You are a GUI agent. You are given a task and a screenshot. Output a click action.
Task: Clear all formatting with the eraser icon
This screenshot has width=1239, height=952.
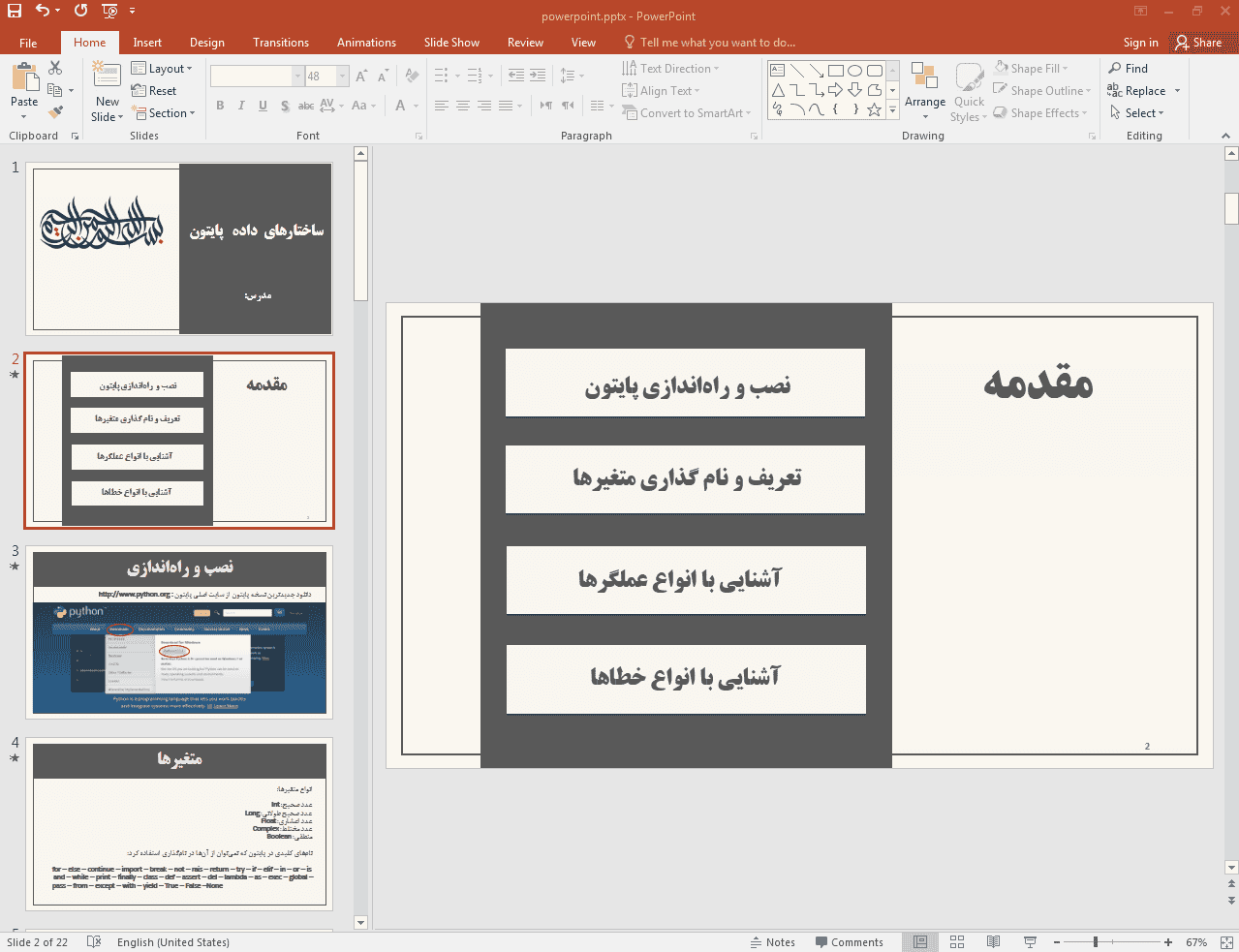tap(413, 76)
